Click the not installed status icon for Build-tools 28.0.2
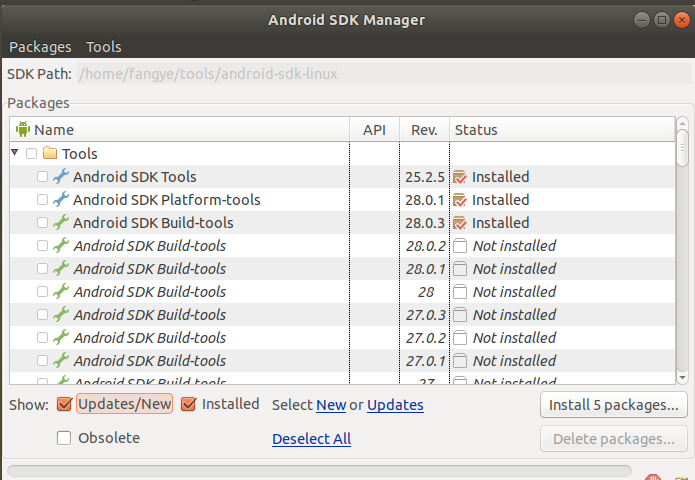Screen dimensions: 695x480 point(460,246)
